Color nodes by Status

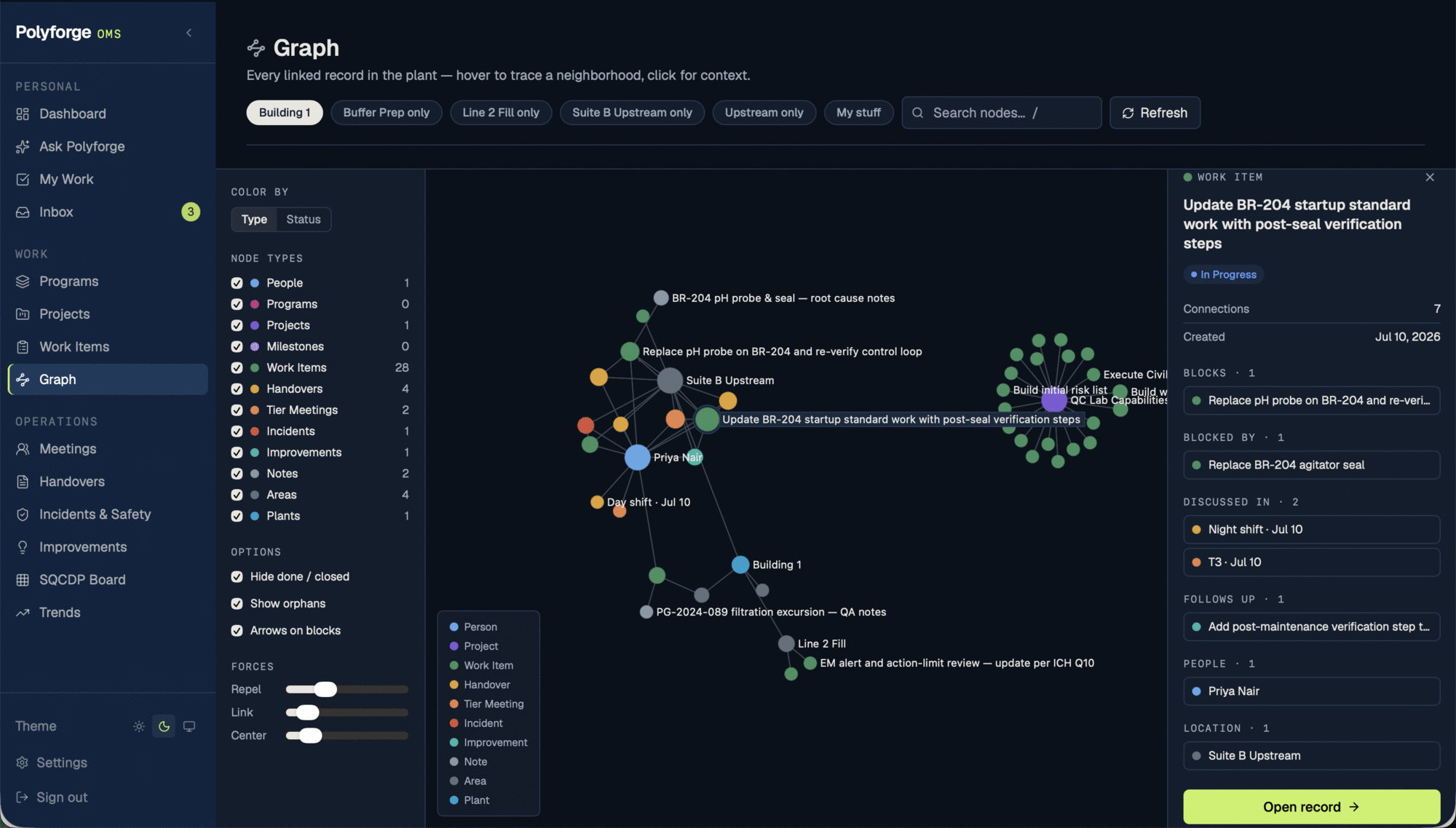(304, 219)
